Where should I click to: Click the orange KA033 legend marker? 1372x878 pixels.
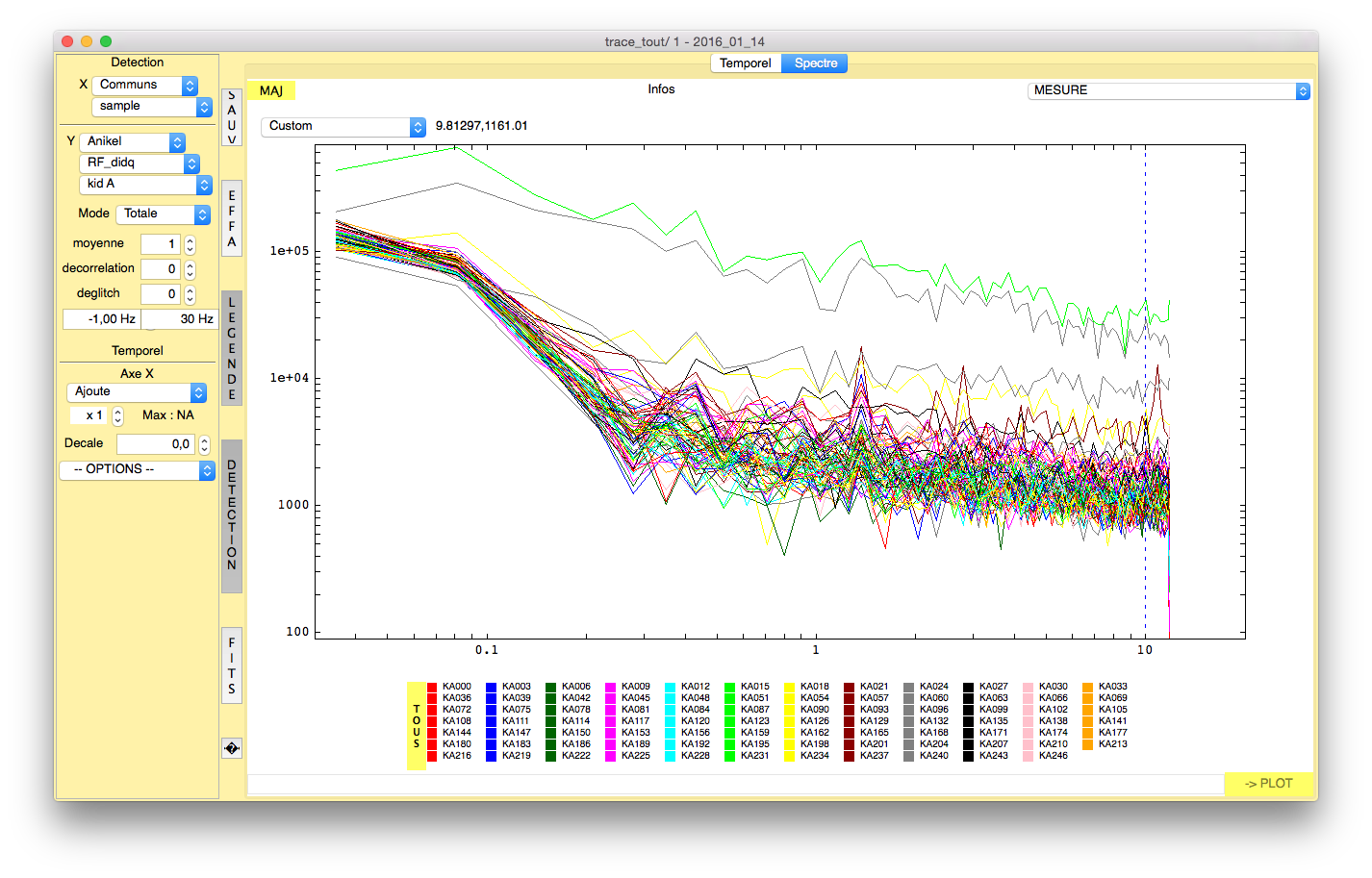point(1088,688)
